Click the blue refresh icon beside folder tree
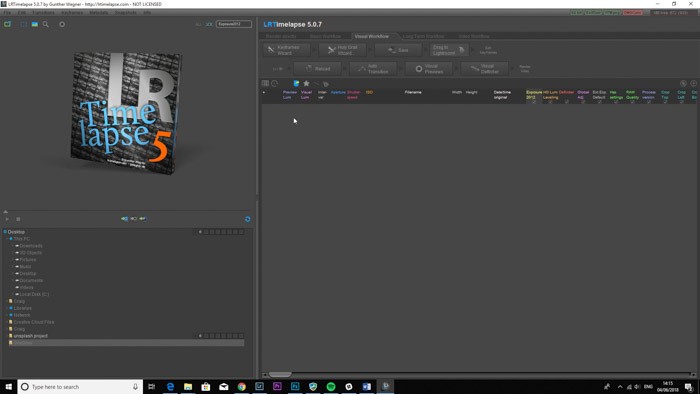700x394 pixels. 248,219
